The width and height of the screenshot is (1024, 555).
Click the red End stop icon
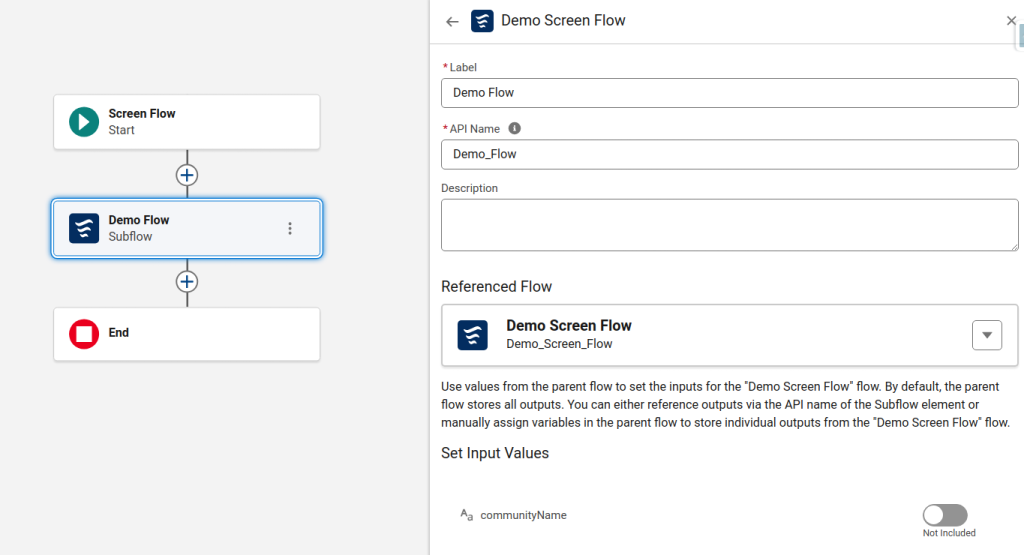click(x=84, y=334)
